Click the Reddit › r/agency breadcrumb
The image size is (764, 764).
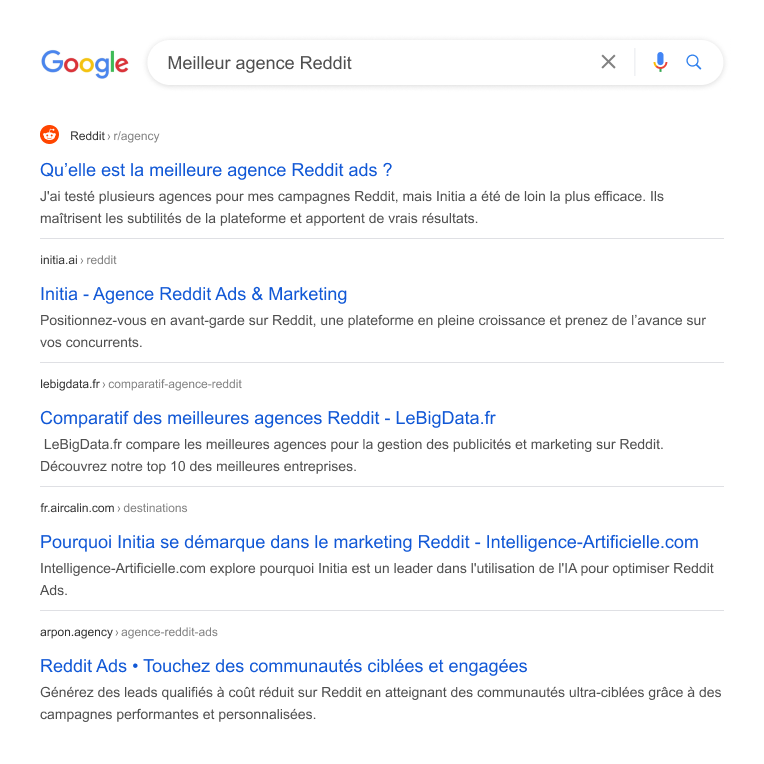tap(114, 136)
